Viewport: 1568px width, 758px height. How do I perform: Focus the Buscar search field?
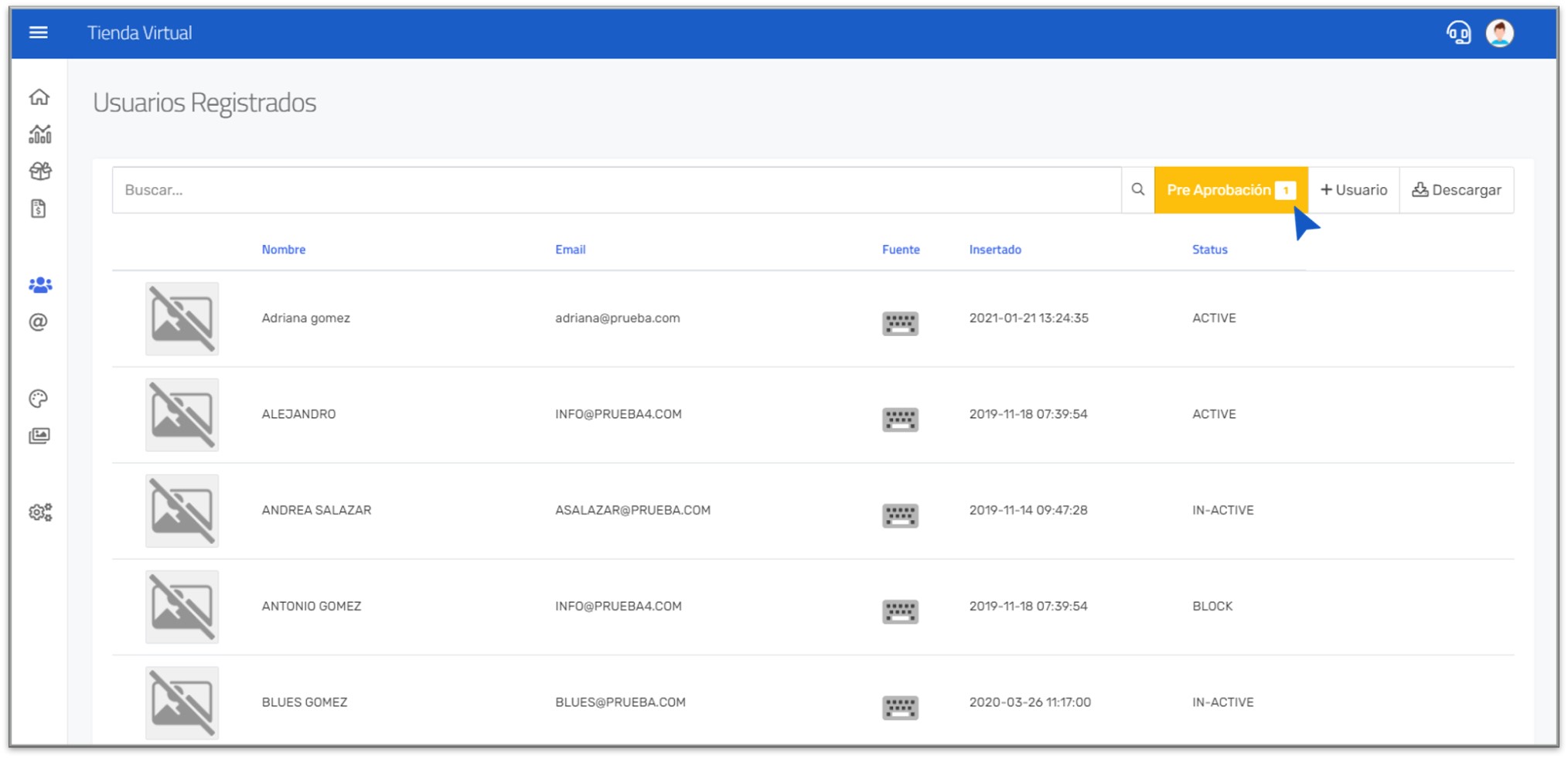617,190
